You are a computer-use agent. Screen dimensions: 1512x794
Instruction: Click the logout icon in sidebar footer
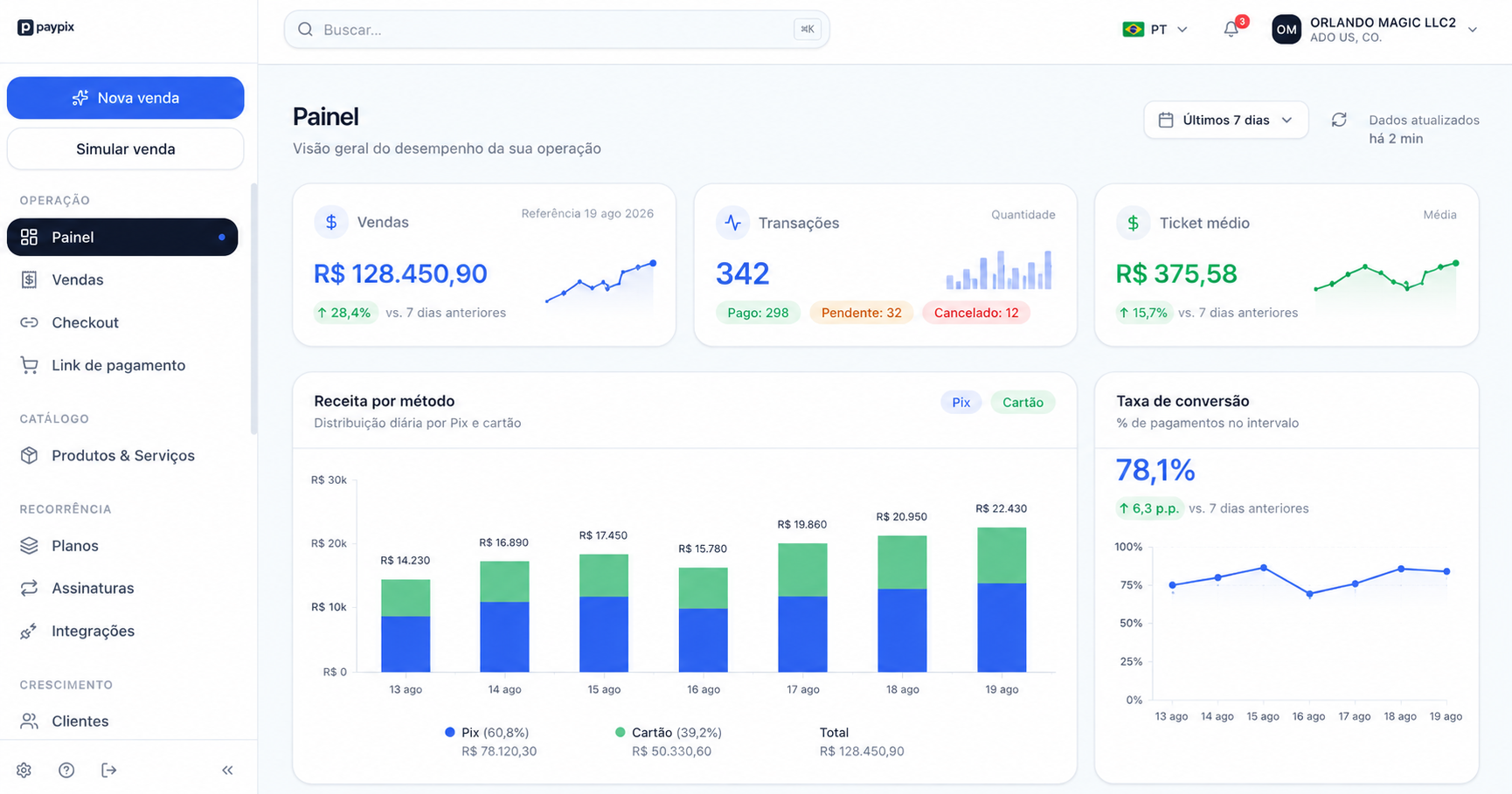(x=108, y=770)
